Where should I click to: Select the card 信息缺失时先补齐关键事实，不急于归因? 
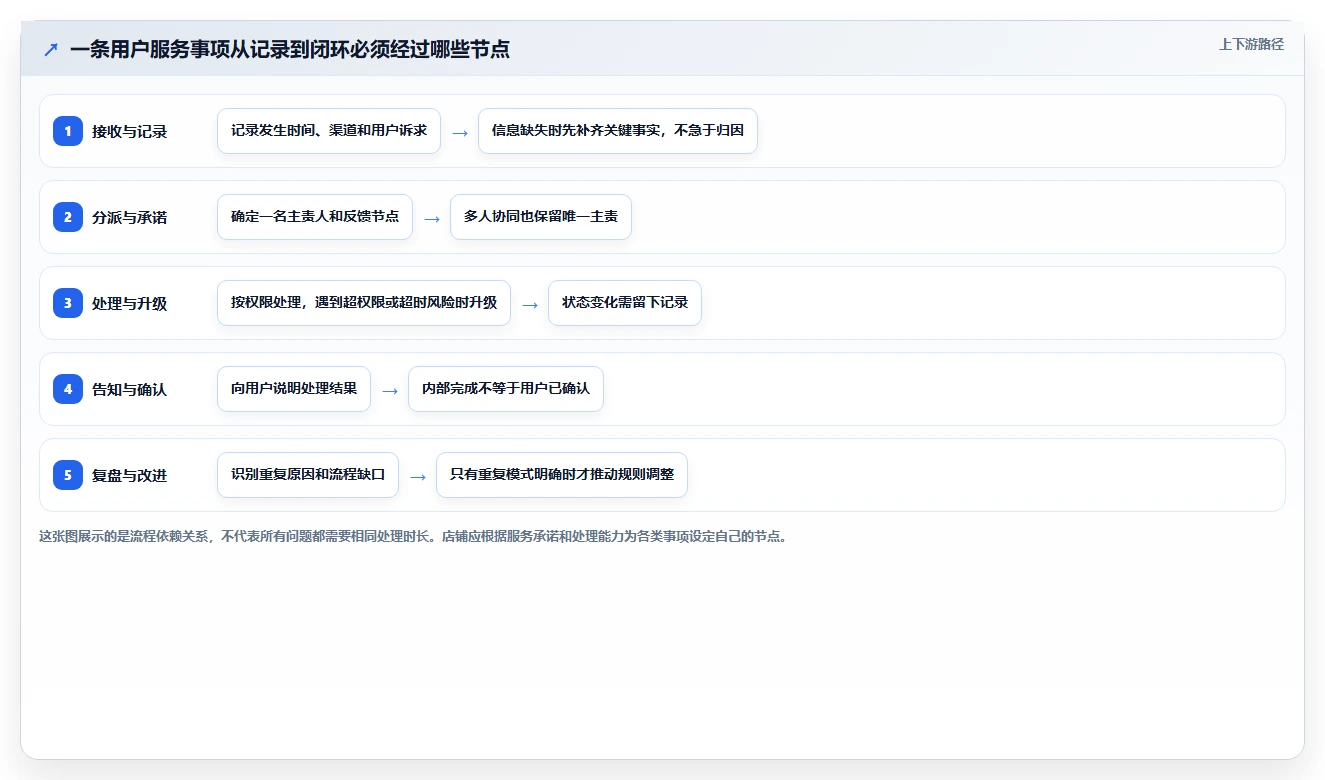point(618,131)
